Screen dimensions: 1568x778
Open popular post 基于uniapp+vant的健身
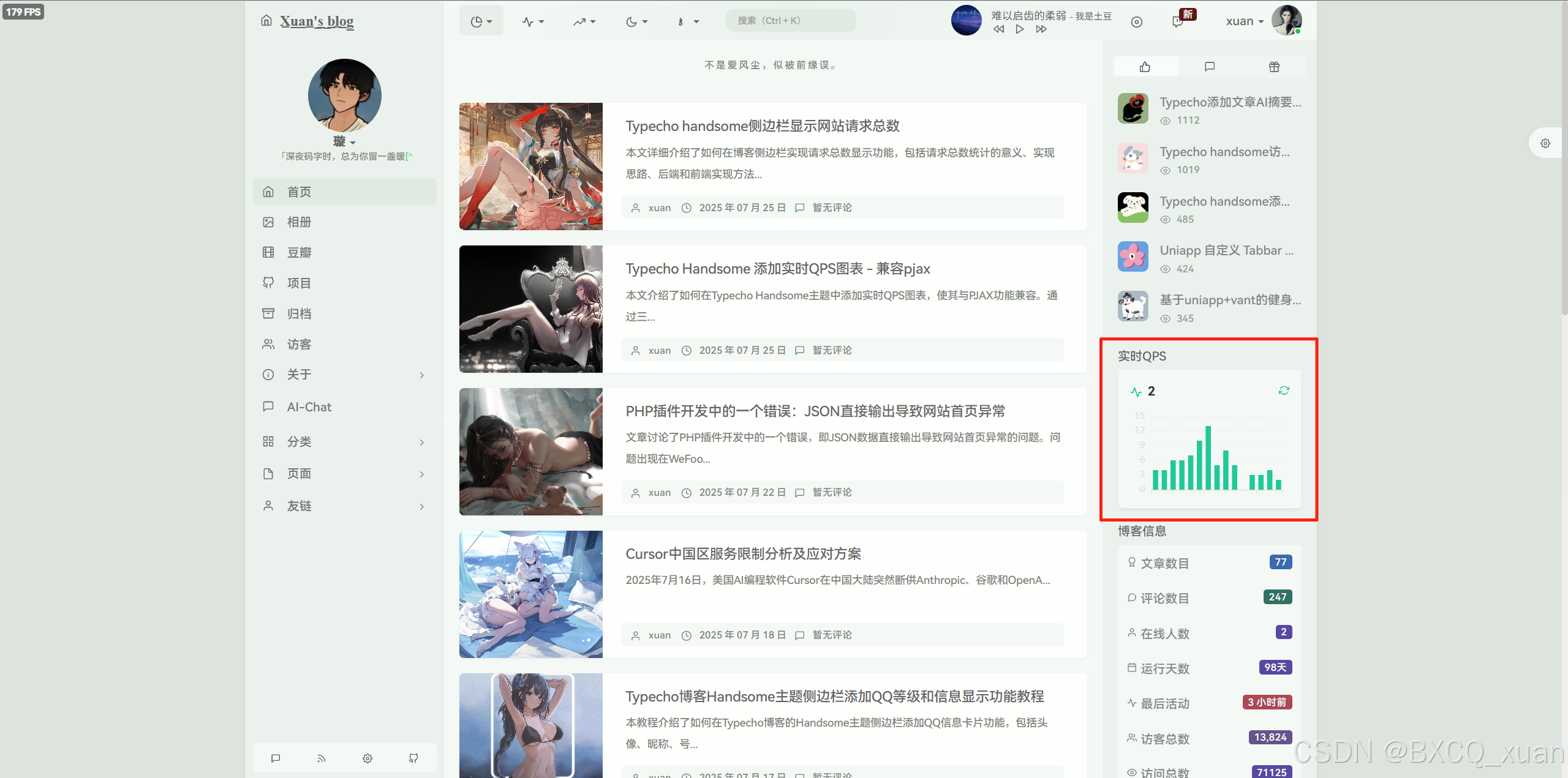[x=1231, y=300]
